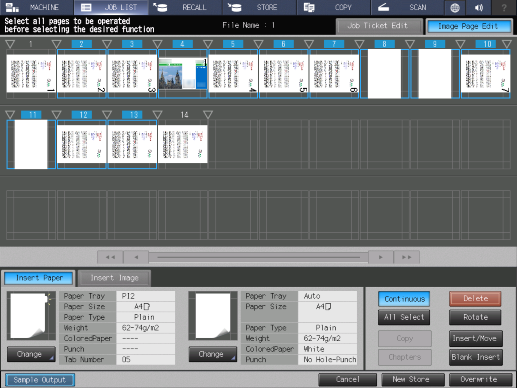Image resolution: width=517 pixels, height=388 pixels.
Task: Jump to last page with fast-forward arrow
Action: coord(406,257)
